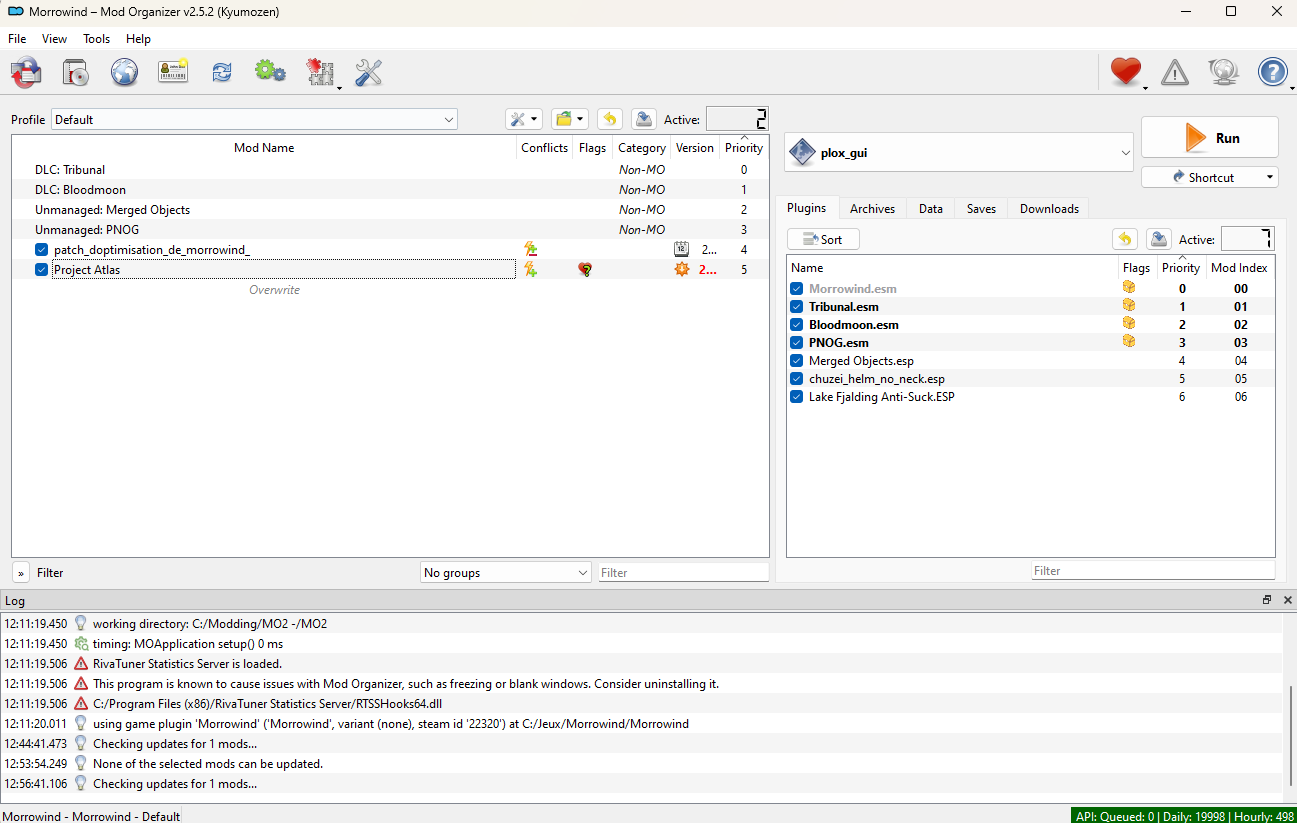Open the Profile Default dropdown
1297x823 pixels.
[x=254, y=119]
